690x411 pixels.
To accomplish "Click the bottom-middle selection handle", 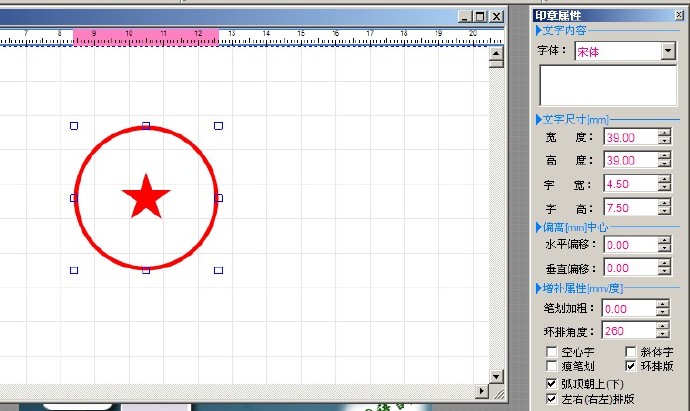I will click(x=146, y=270).
